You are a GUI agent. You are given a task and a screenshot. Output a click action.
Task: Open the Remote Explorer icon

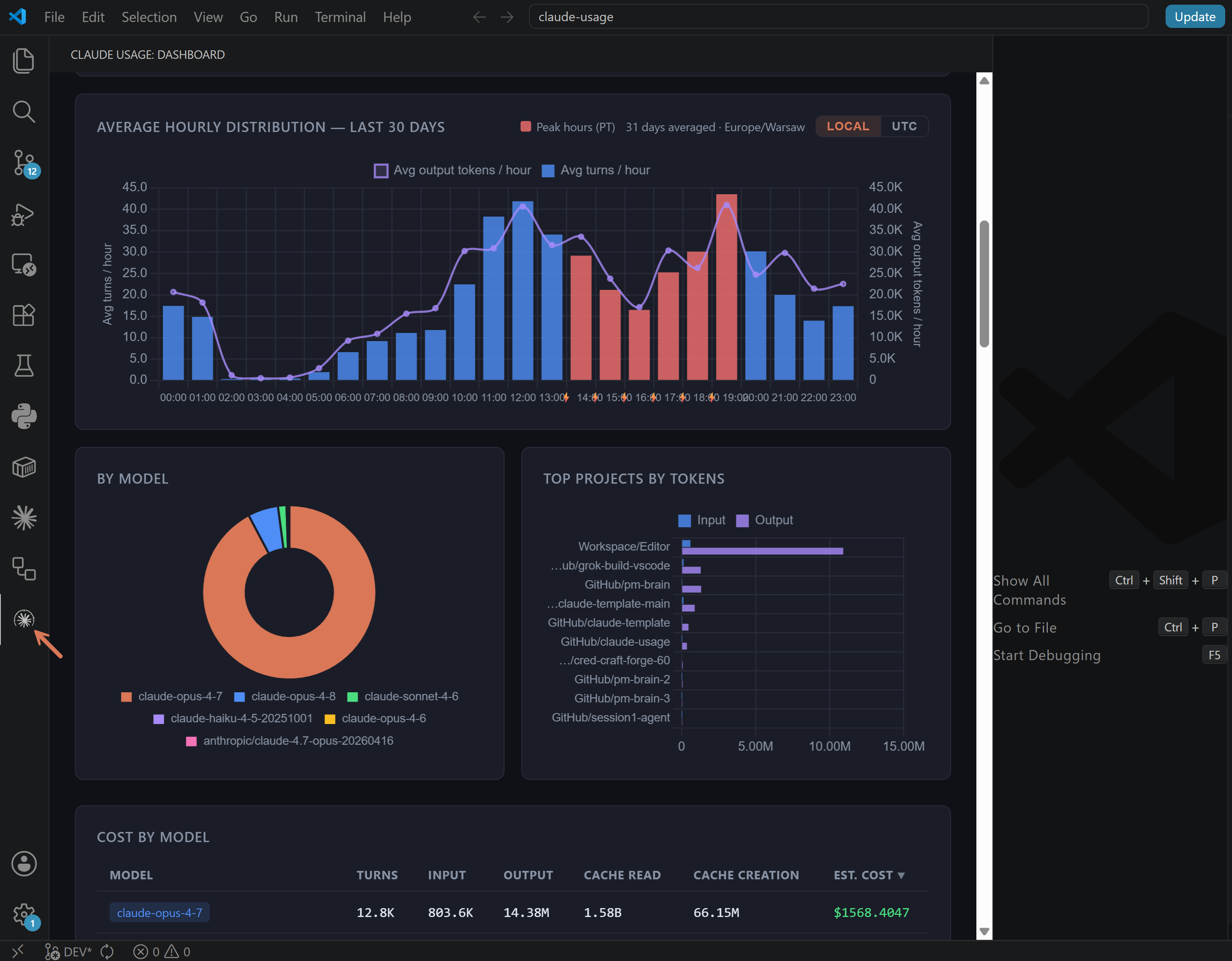[x=24, y=264]
